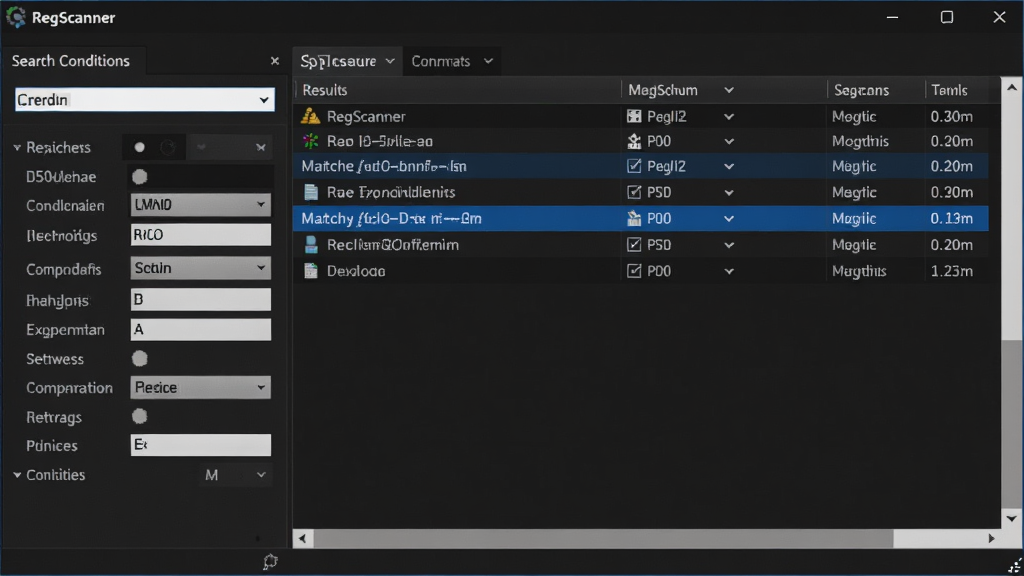Click the green star icon beside Rao row
The image size is (1024, 576).
tap(310, 141)
